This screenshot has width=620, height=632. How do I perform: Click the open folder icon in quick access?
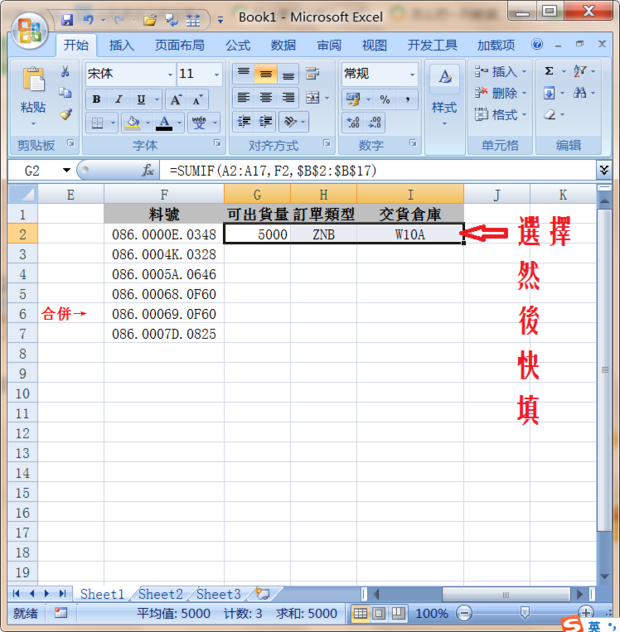point(150,19)
